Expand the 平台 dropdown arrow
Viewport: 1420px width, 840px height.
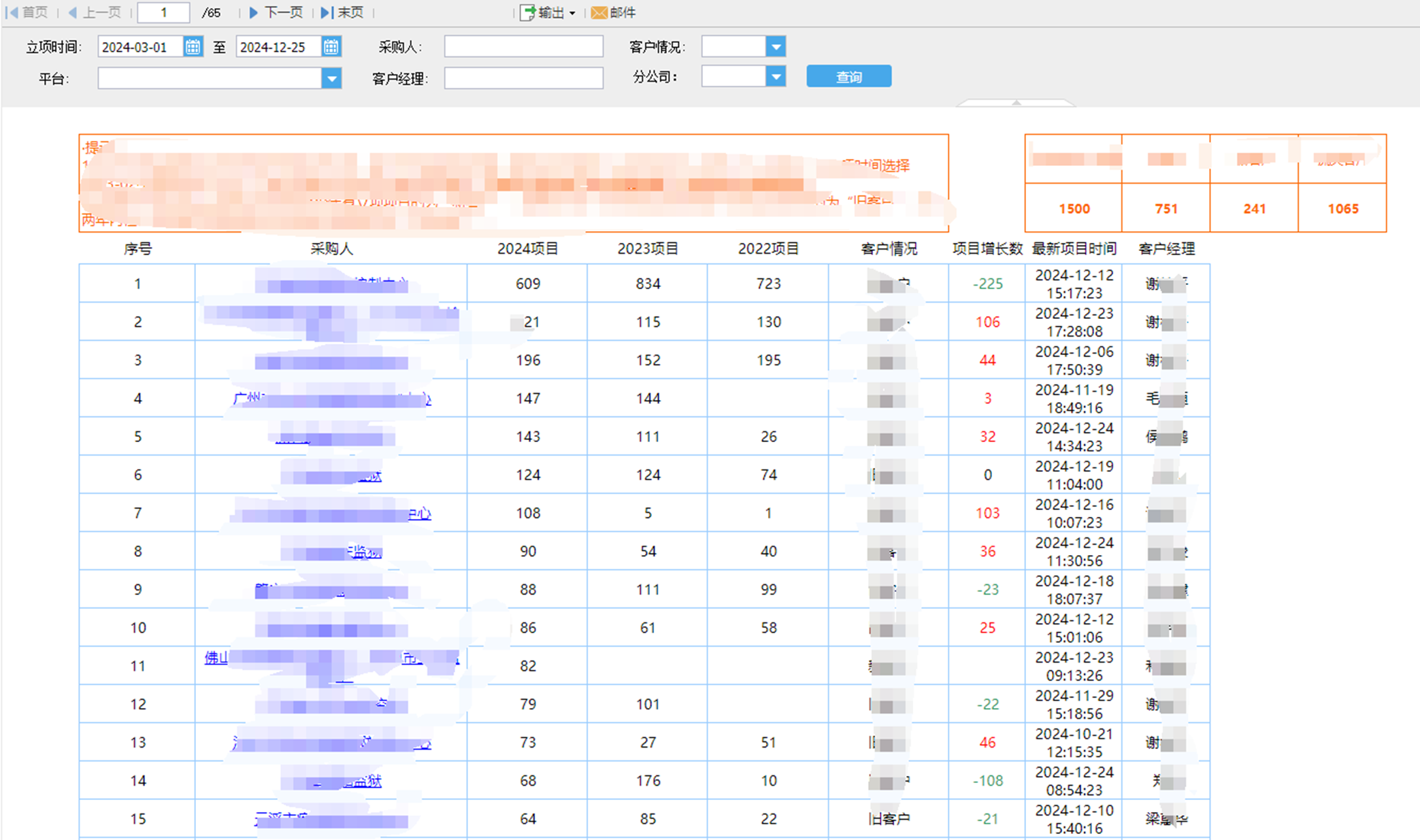click(x=331, y=79)
